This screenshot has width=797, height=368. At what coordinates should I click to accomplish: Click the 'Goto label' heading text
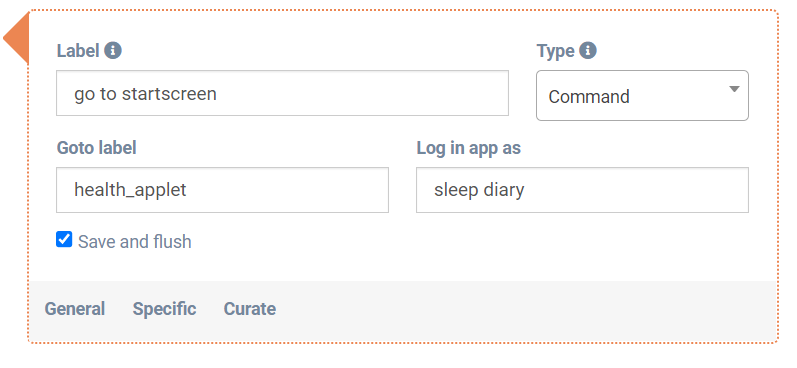(97, 147)
